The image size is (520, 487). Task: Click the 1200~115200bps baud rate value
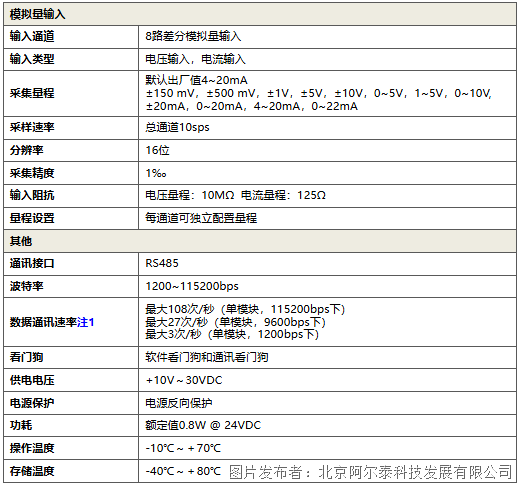[x=192, y=286]
